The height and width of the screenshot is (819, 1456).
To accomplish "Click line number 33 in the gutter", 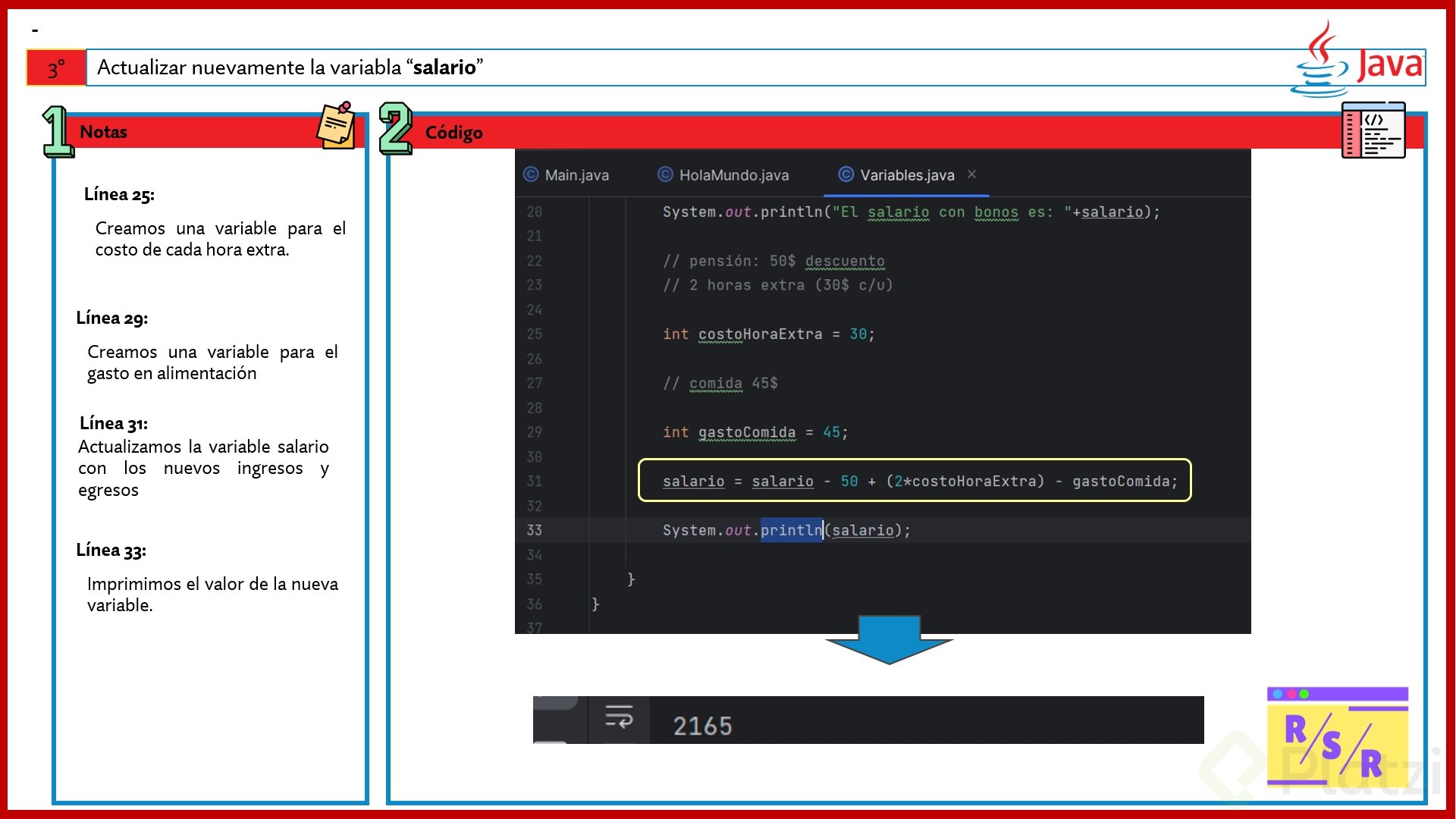I will (x=534, y=530).
